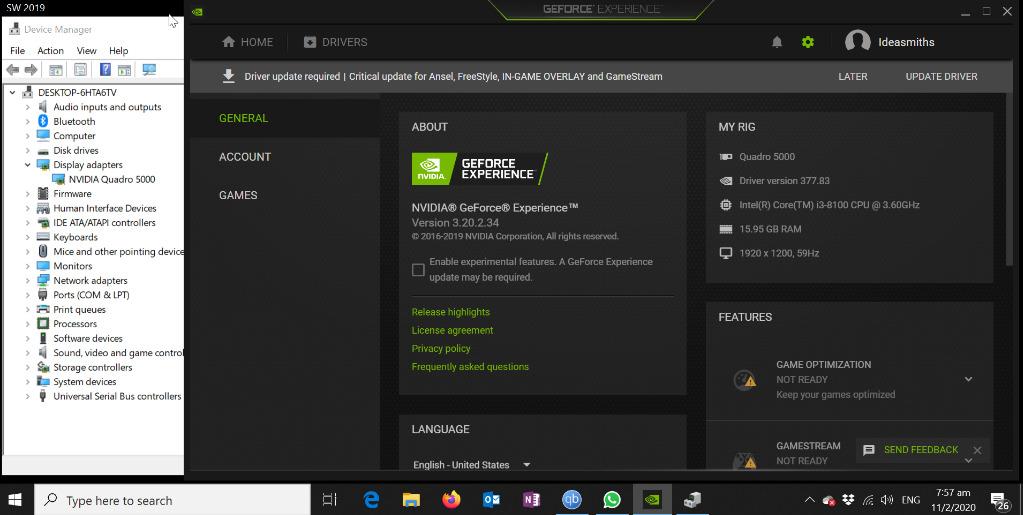
Task: Select the Storage controllers item
Action: [92, 367]
